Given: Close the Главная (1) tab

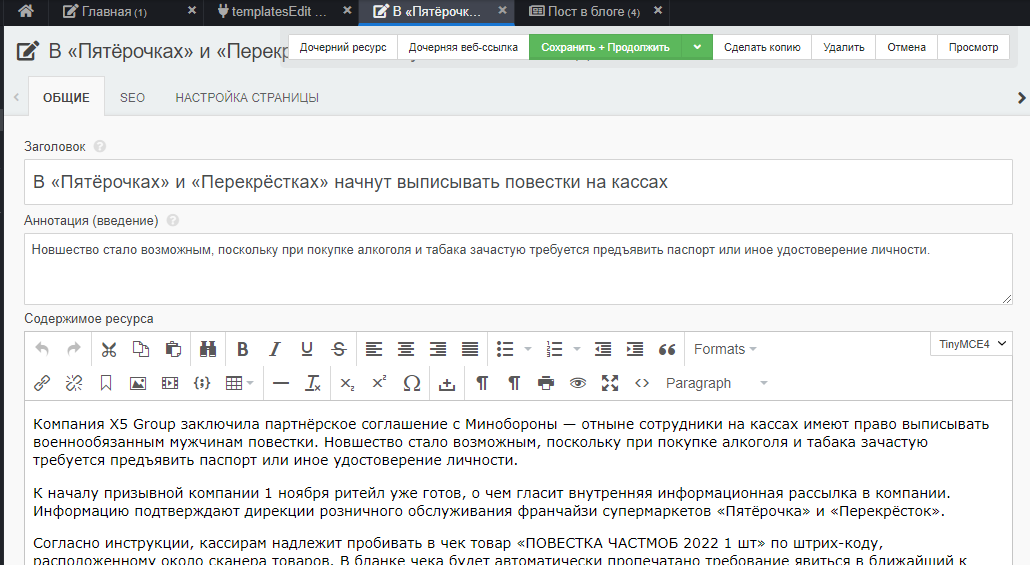Looking at the screenshot, I should tap(192, 11).
